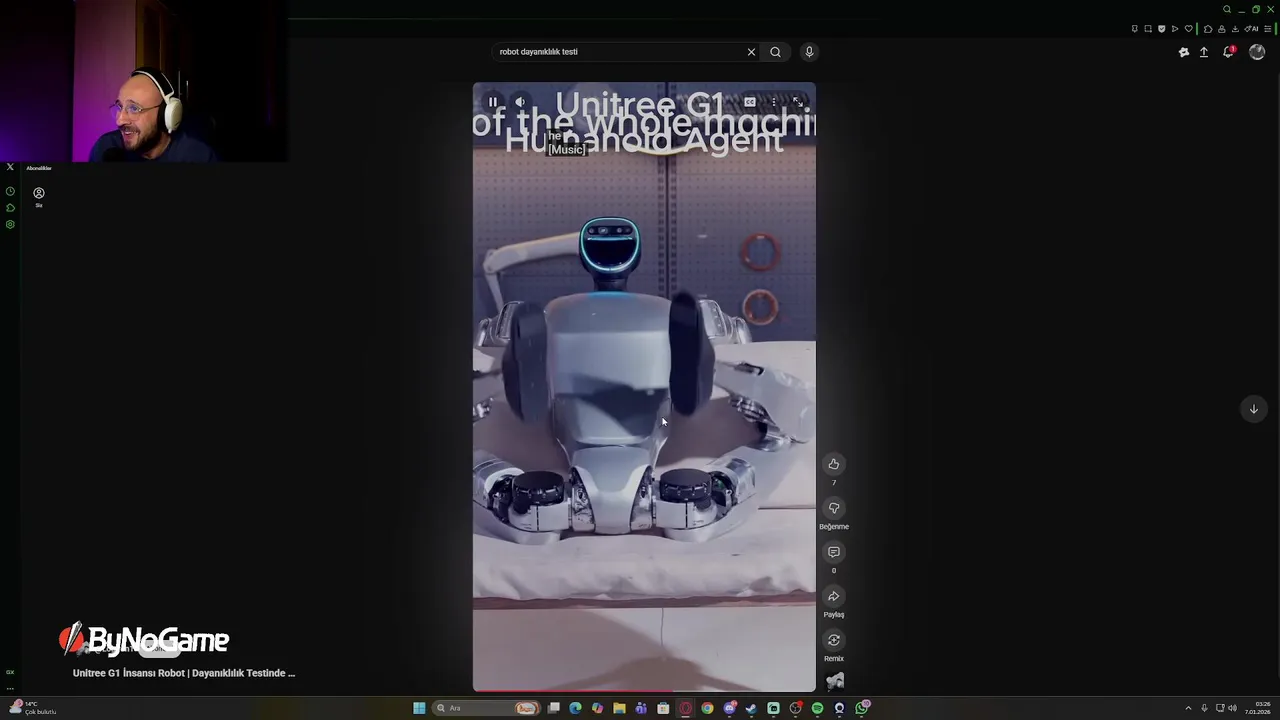Open the 'Siz' profile entry
The height and width of the screenshot is (720, 1280).
[39, 196]
